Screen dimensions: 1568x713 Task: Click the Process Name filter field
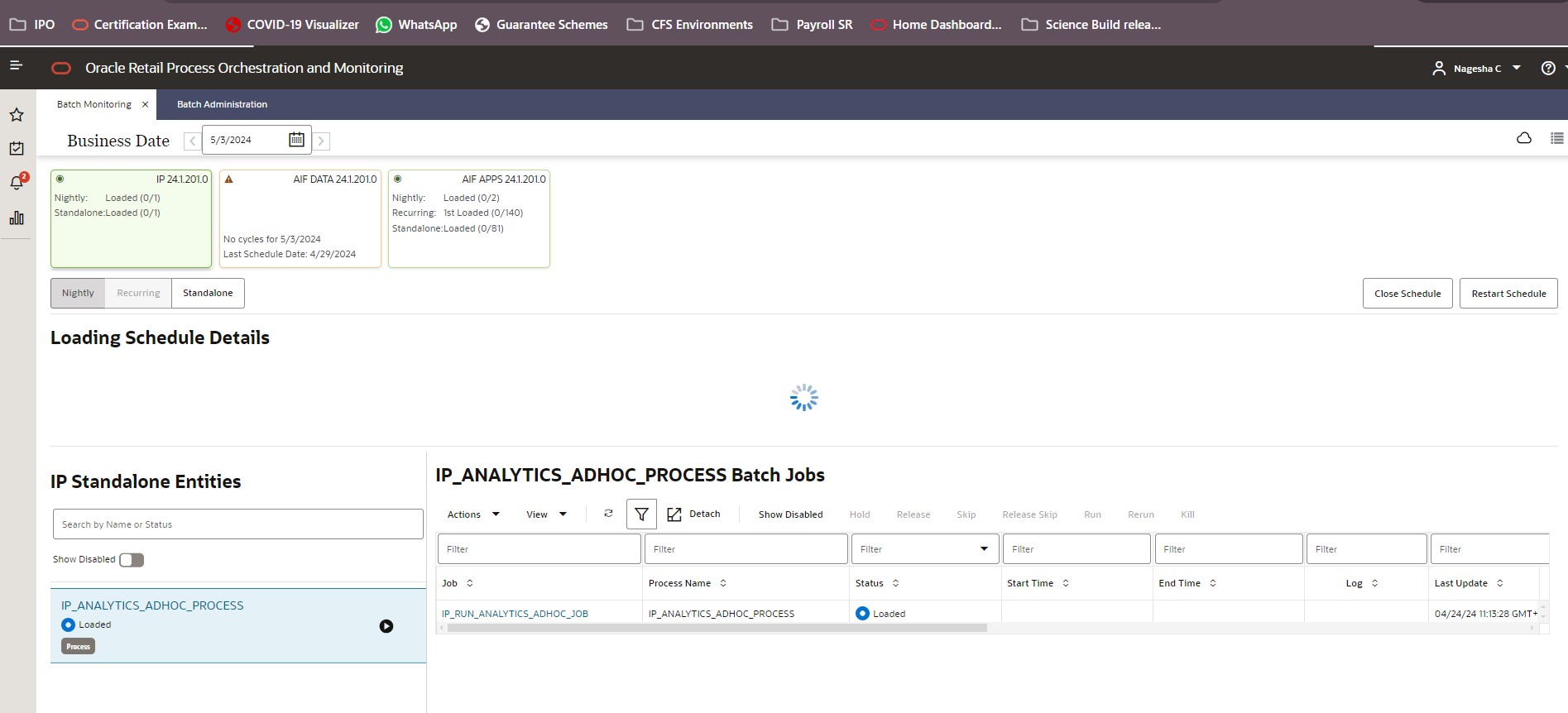click(x=746, y=548)
